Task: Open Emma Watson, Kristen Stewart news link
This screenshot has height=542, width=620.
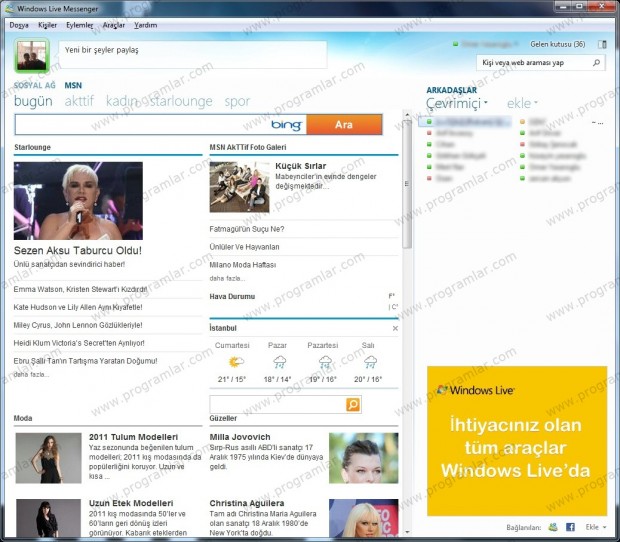Action: coord(80,289)
